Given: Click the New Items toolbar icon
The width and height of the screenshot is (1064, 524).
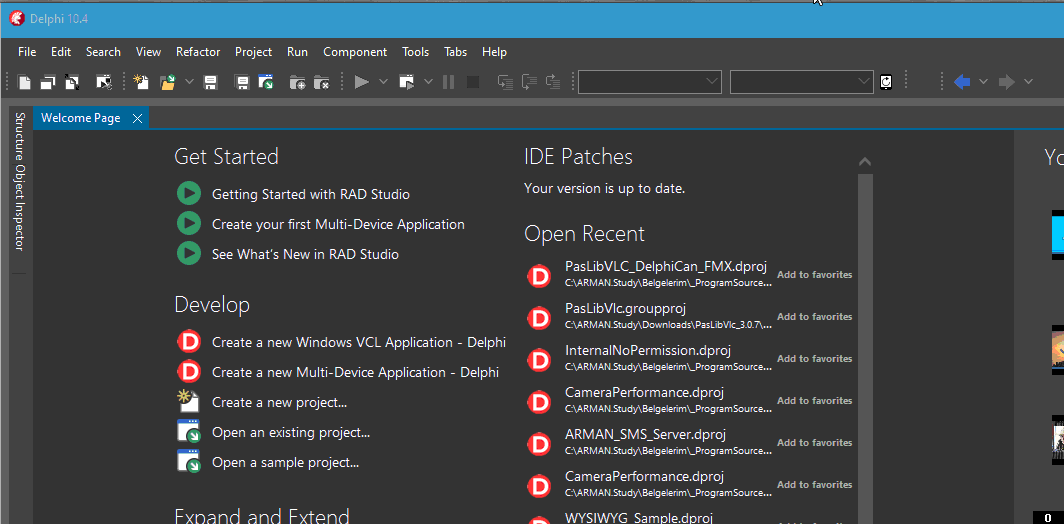Looking at the screenshot, I should 141,82.
